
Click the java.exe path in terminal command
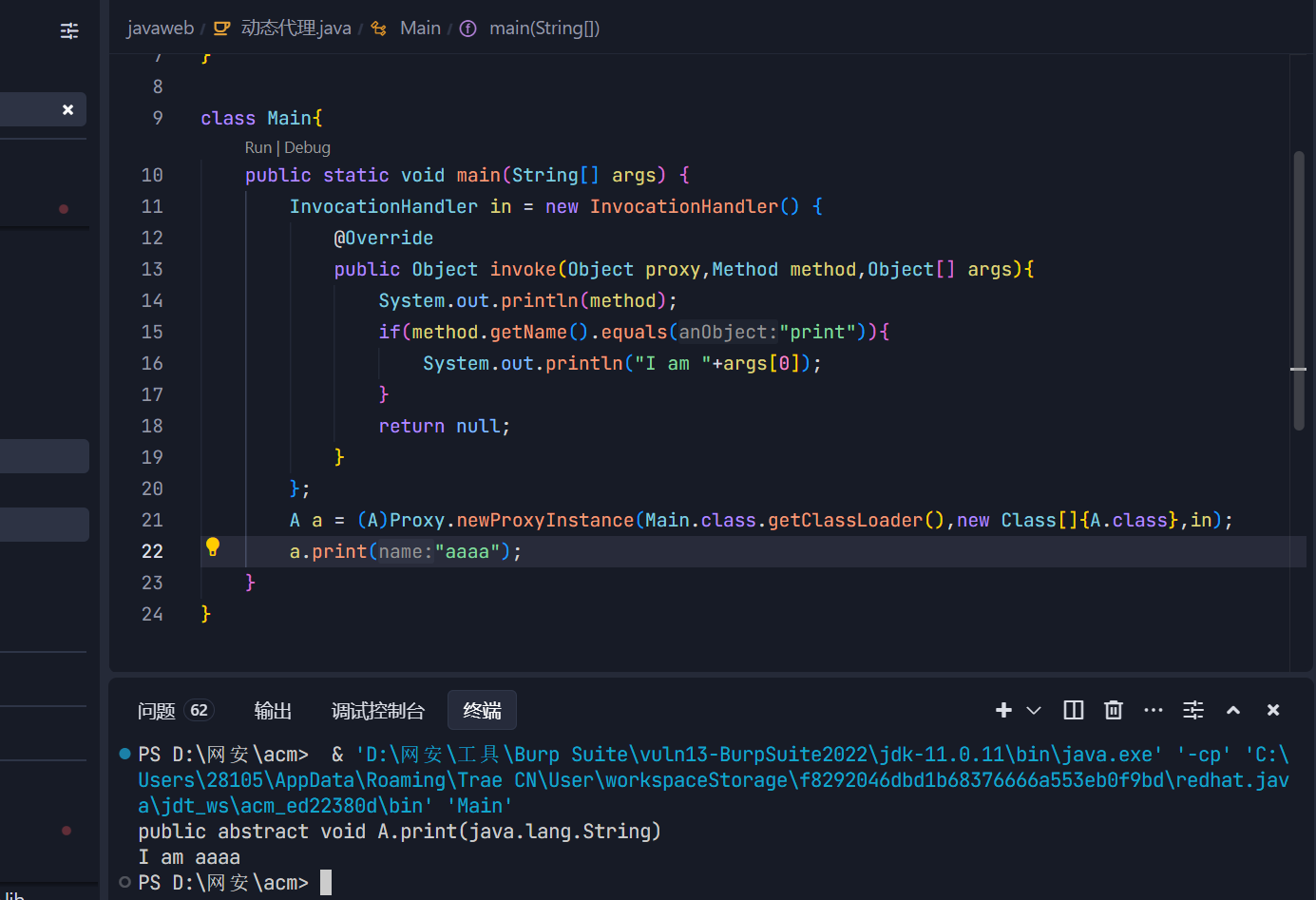pos(759,755)
